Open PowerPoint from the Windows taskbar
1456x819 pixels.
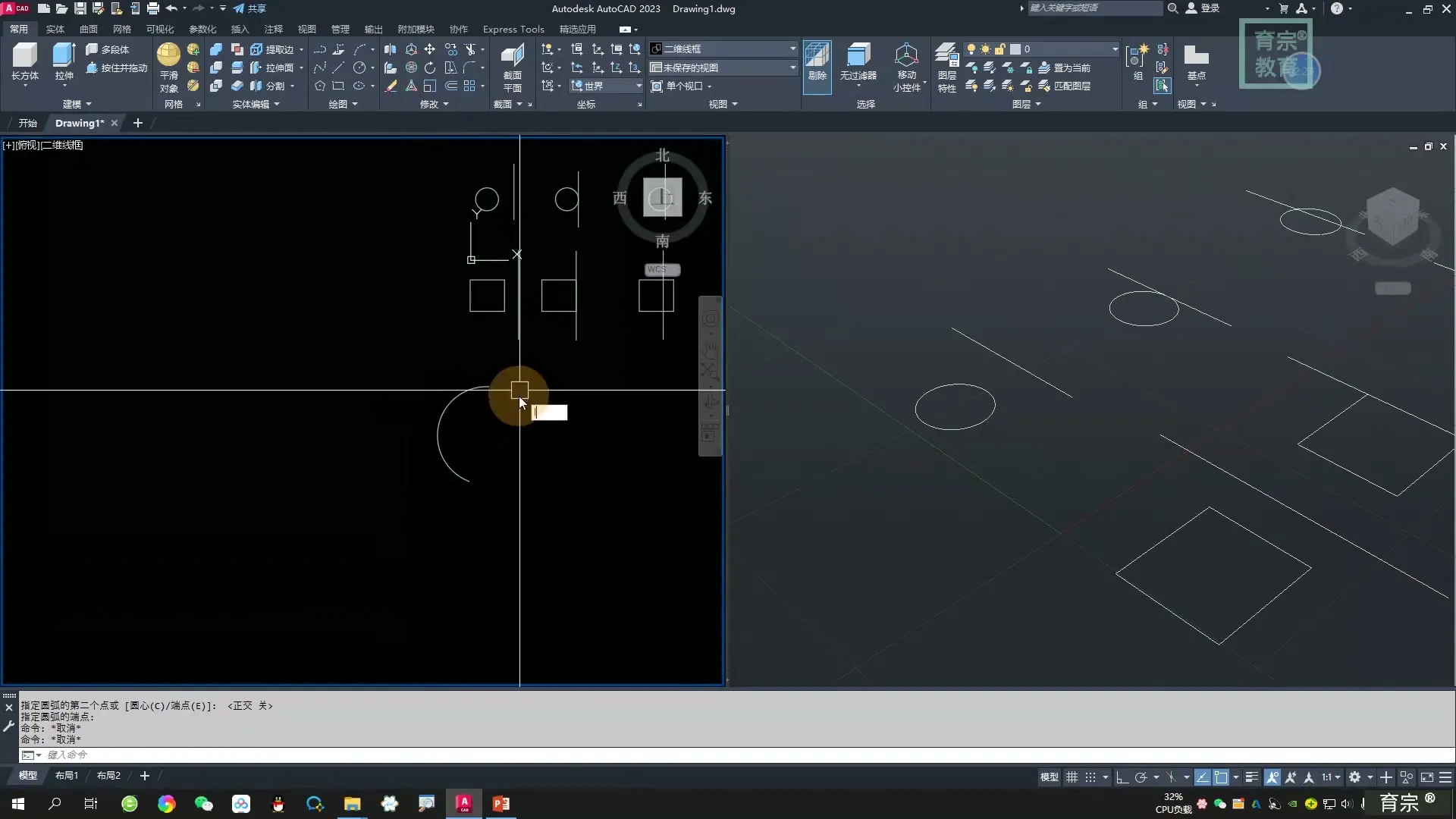tap(500, 804)
